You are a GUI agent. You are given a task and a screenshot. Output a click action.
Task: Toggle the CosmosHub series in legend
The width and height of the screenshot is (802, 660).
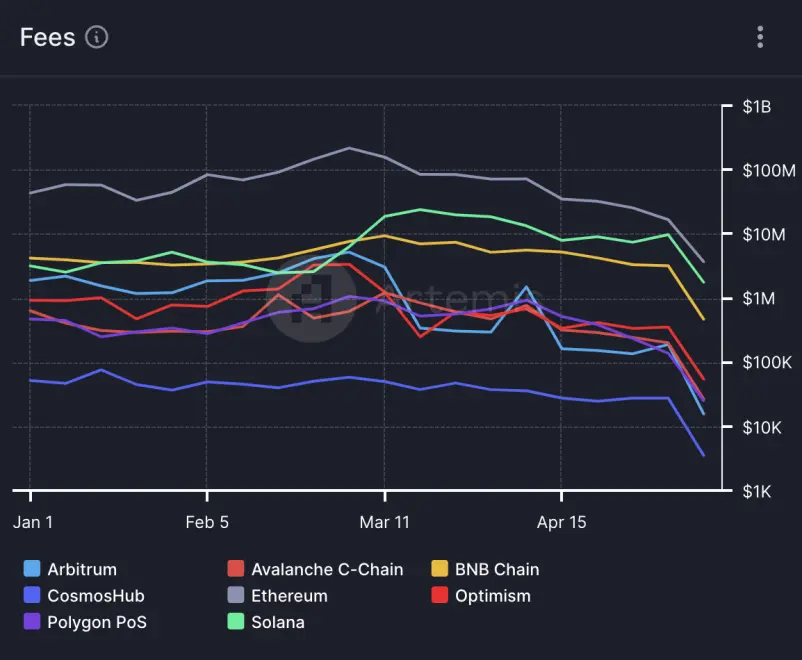[x=84, y=595]
